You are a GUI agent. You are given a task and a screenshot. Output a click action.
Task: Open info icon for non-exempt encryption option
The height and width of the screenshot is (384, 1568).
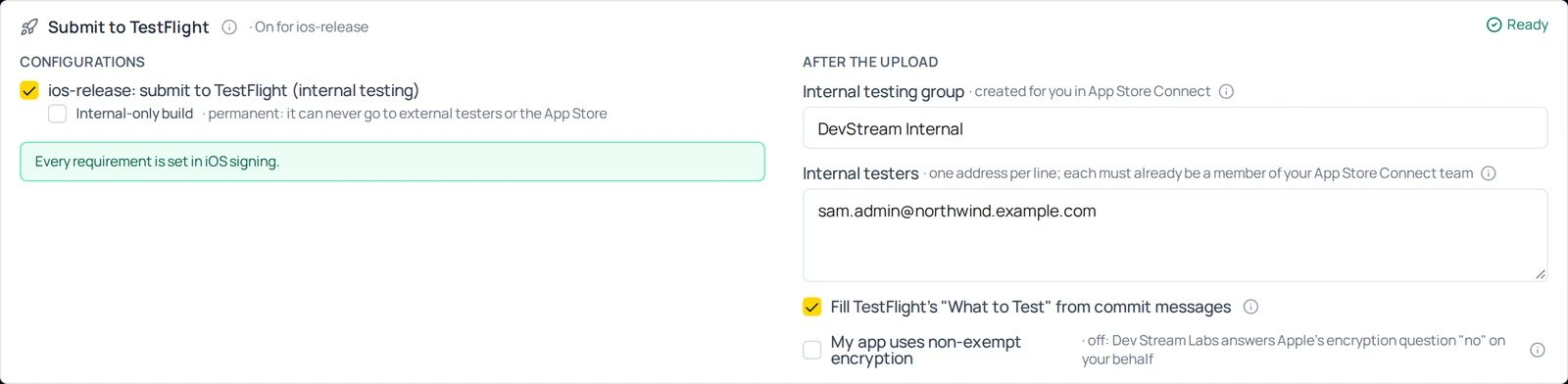1538,350
